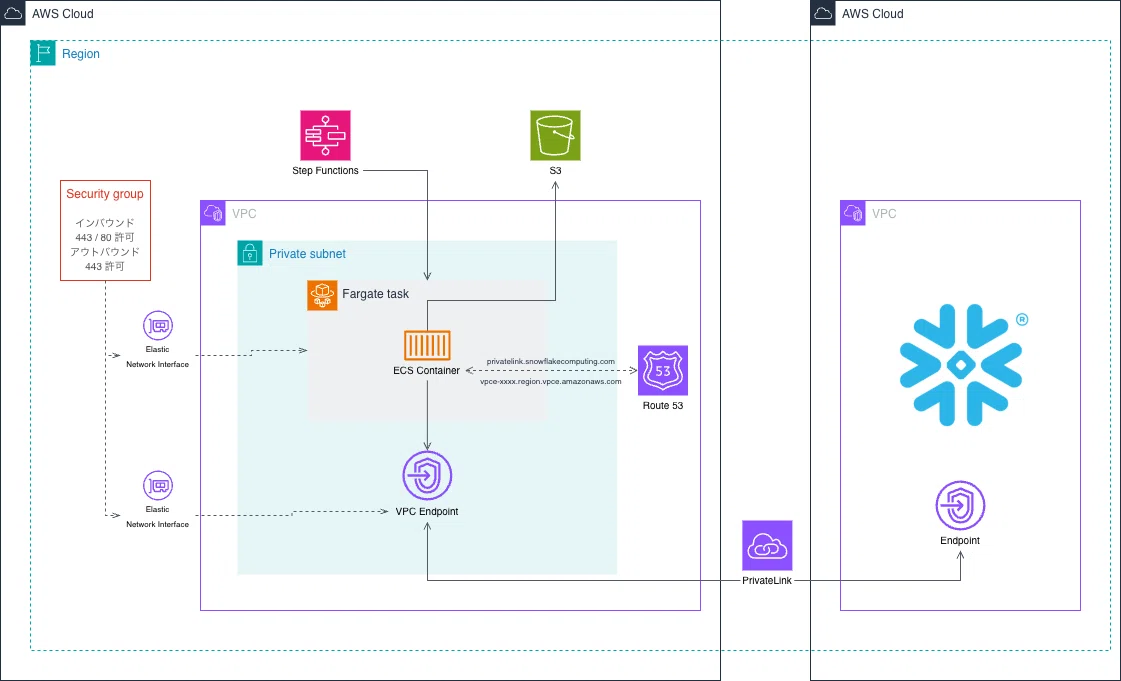Select the VPC Endpoint icon in Private subnet

click(427, 475)
